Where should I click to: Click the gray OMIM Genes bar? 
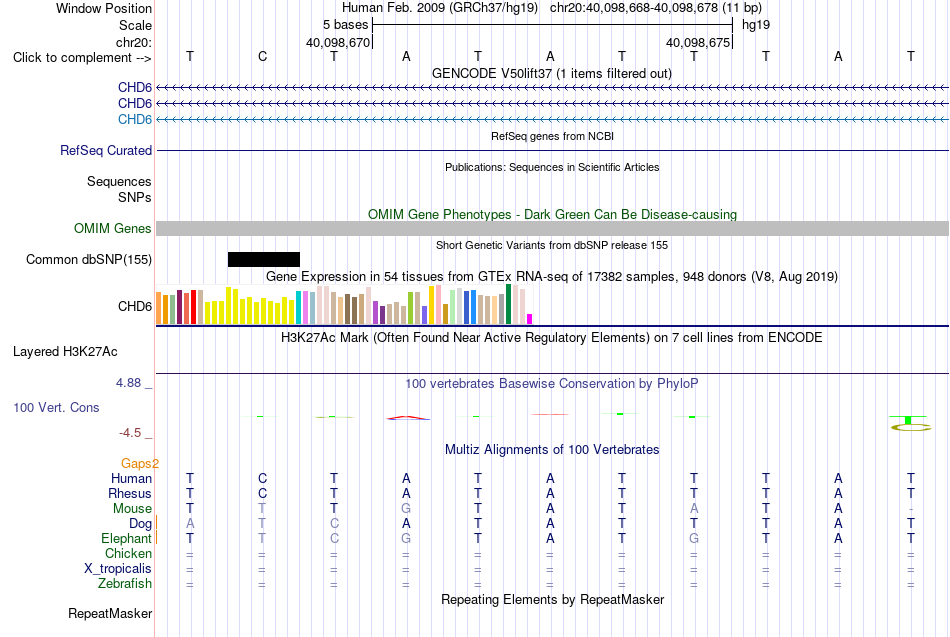pyautogui.click(x=552, y=228)
